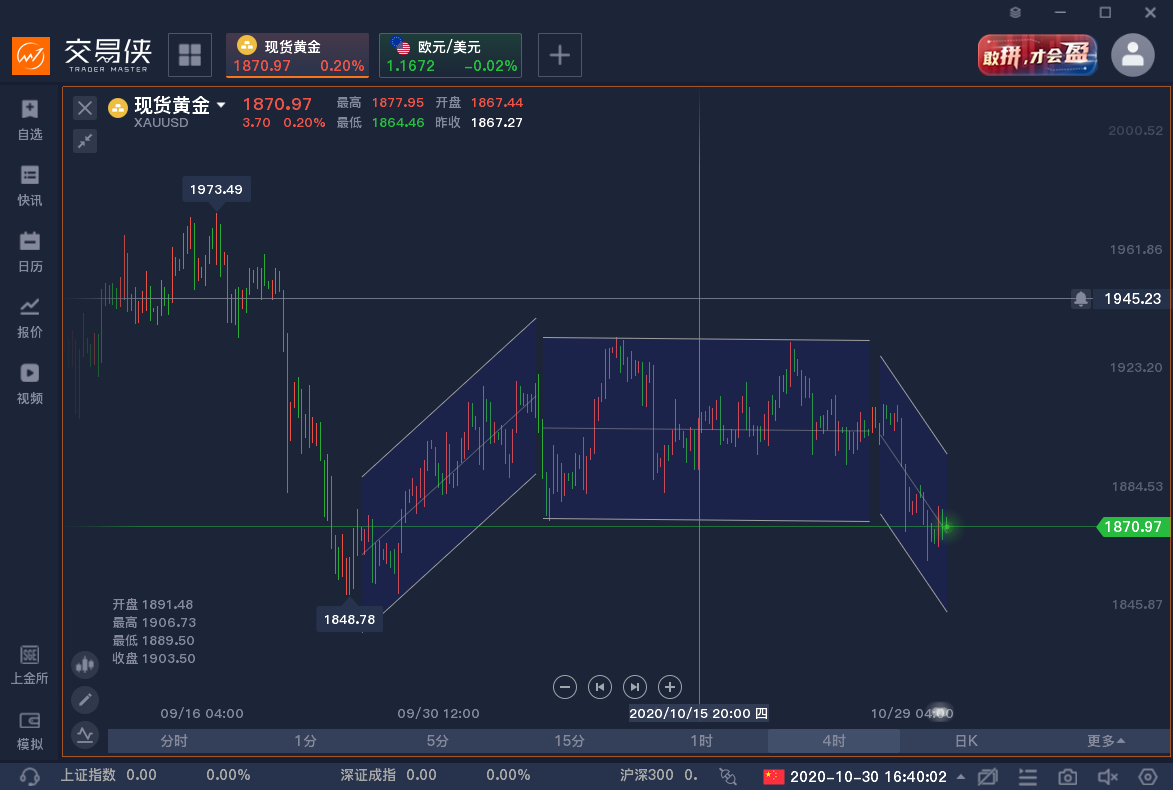Screen dimensions: 1173x790
Task: Open the indicator line icon at chart bottom-left
Action: (x=85, y=735)
